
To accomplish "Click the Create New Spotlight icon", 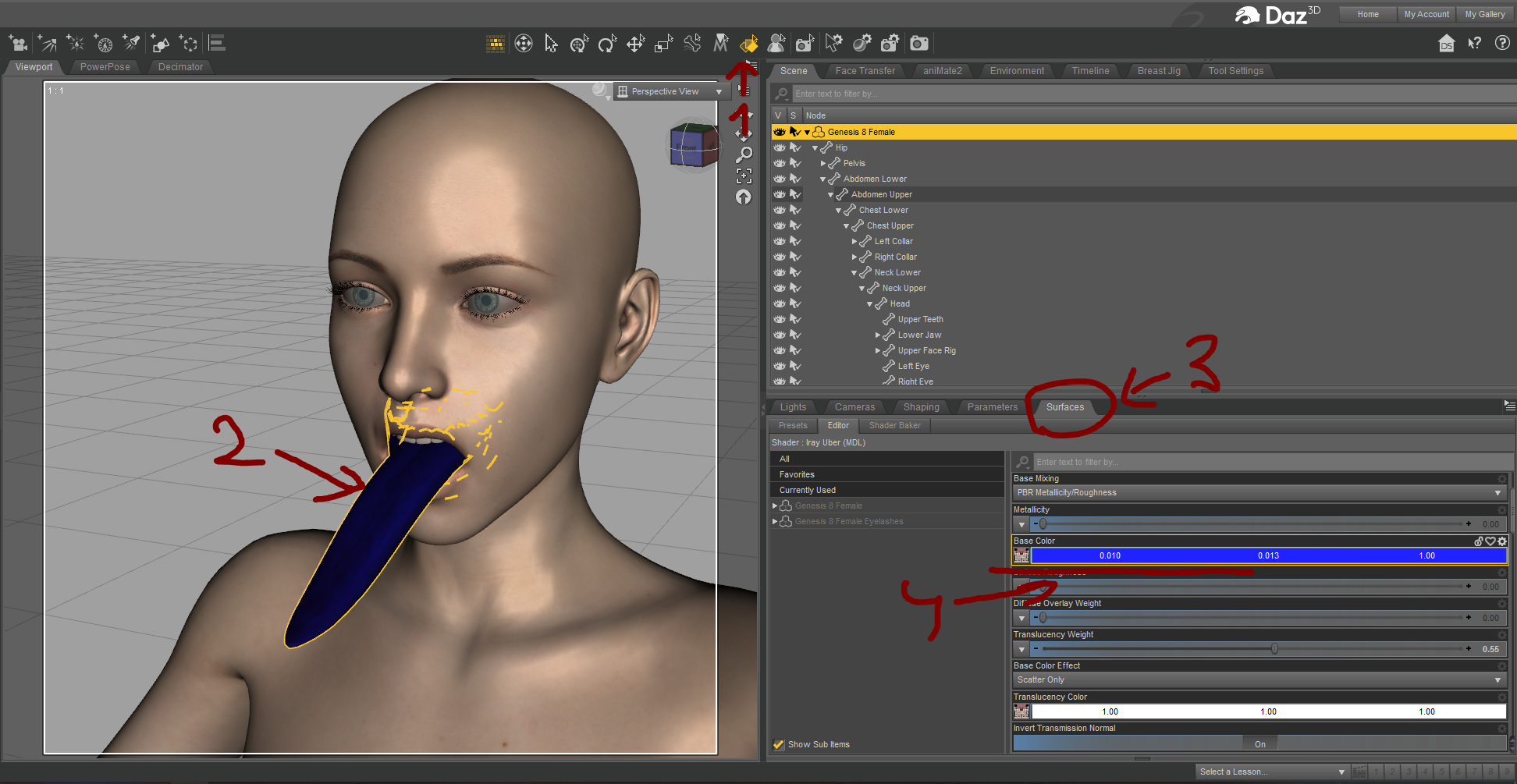I will 131,44.
